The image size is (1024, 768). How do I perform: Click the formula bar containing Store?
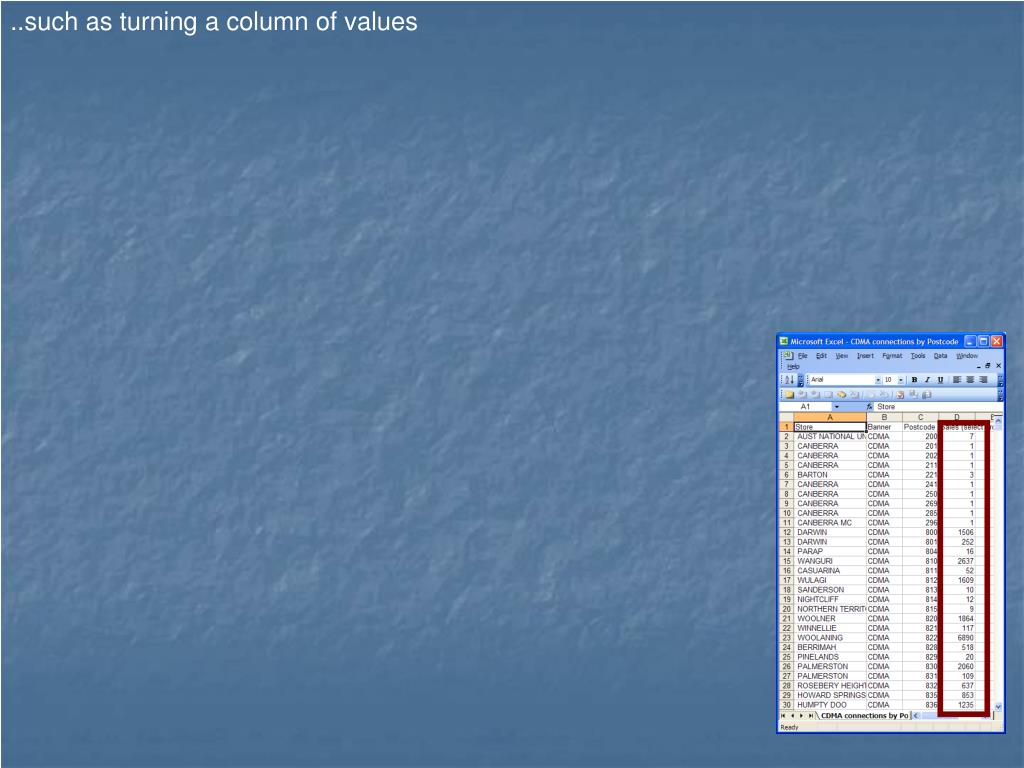(x=938, y=406)
